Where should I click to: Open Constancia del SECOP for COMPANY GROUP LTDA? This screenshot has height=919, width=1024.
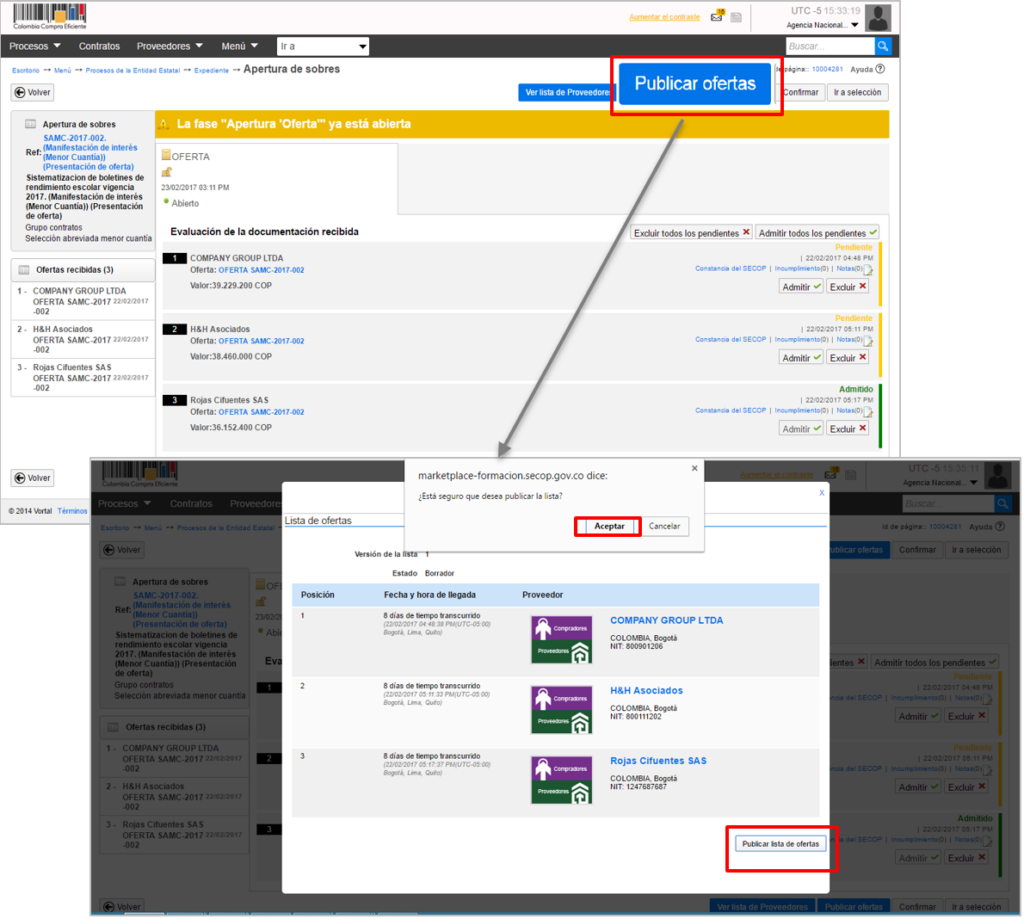730,268
